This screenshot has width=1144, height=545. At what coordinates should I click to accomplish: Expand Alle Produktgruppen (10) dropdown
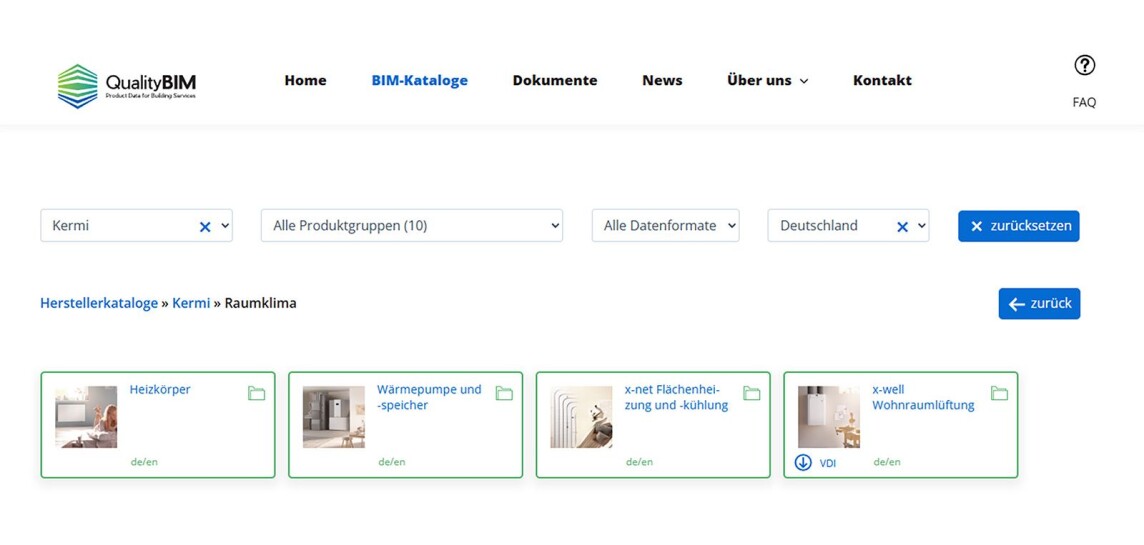pos(411,225)
